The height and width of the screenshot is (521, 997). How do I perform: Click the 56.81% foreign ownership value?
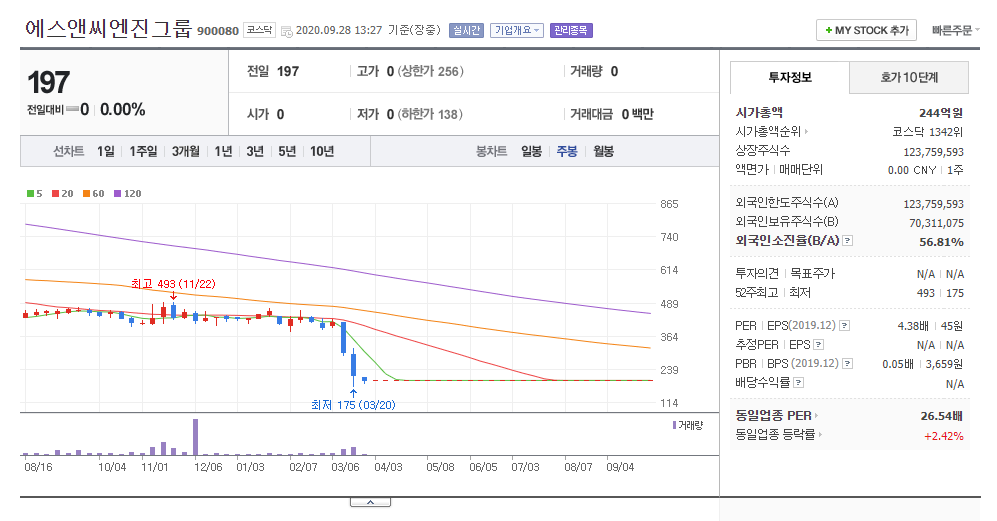[x=941, y=242]
